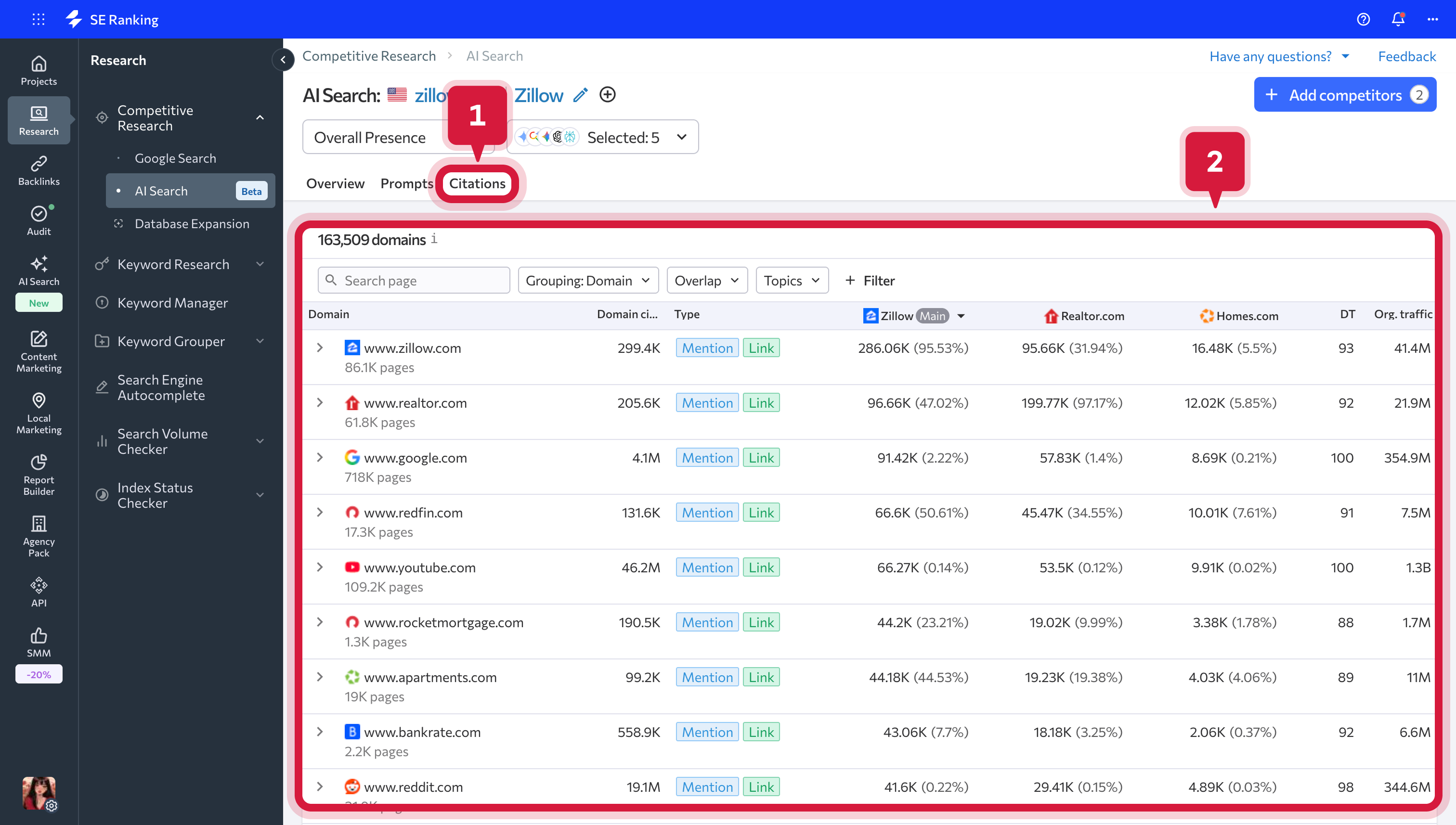Viewport: 1456px width, 825px height.
Task: Go to Projects in the sidebar
Action: [39, 71]
